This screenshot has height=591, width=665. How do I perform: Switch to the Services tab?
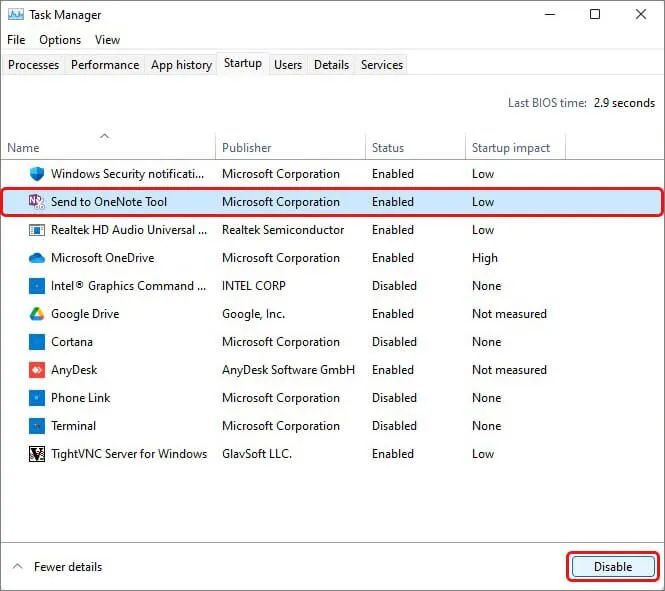click(x=382, y=65)
